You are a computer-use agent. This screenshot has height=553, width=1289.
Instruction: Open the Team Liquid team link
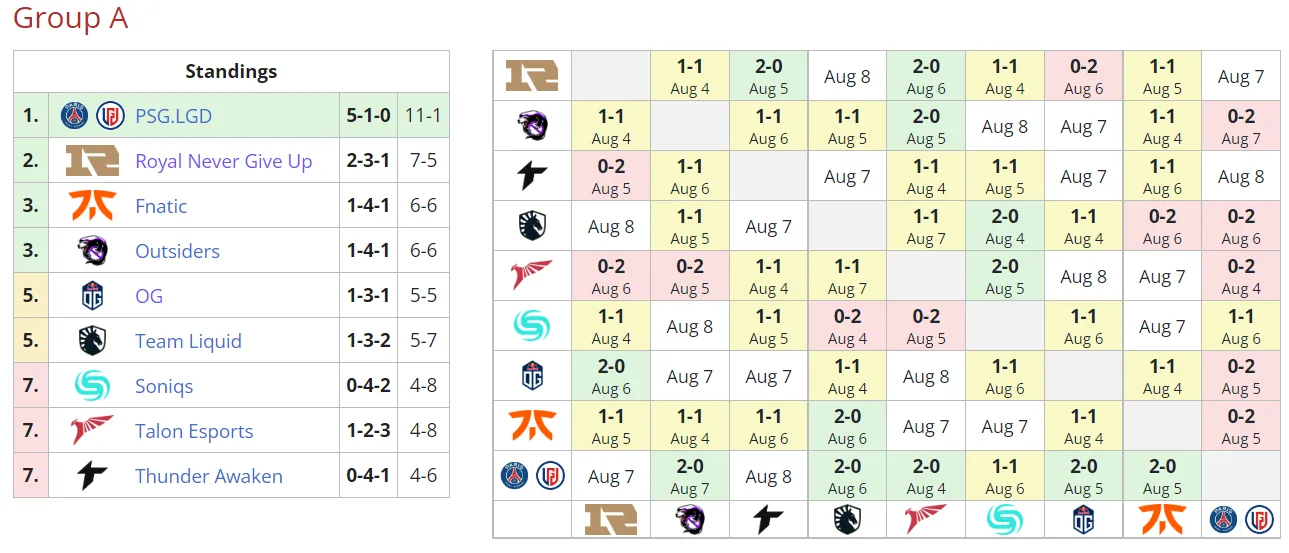coord(188,341)
